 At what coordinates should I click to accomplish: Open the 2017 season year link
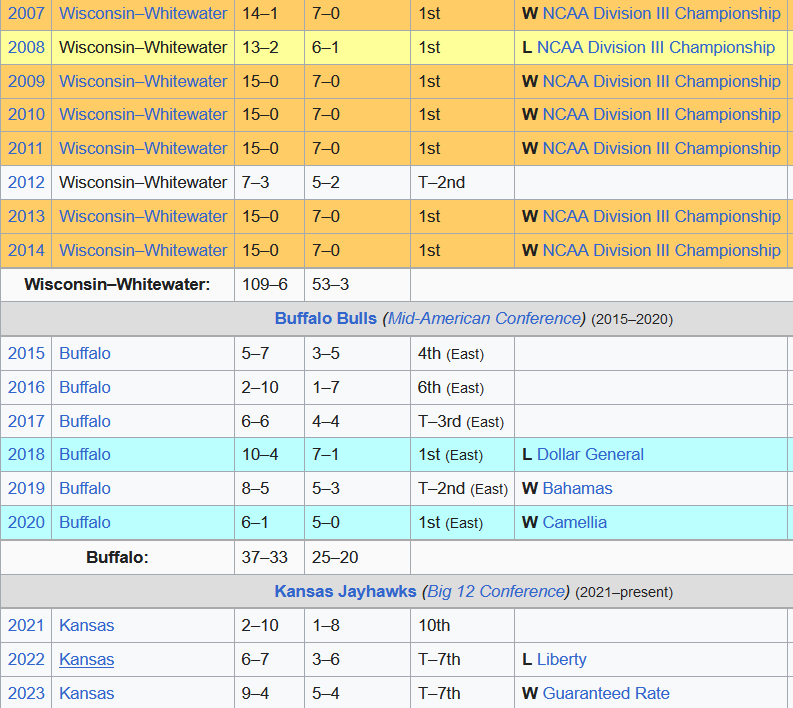pyautogui.click(x=26, y=421)
